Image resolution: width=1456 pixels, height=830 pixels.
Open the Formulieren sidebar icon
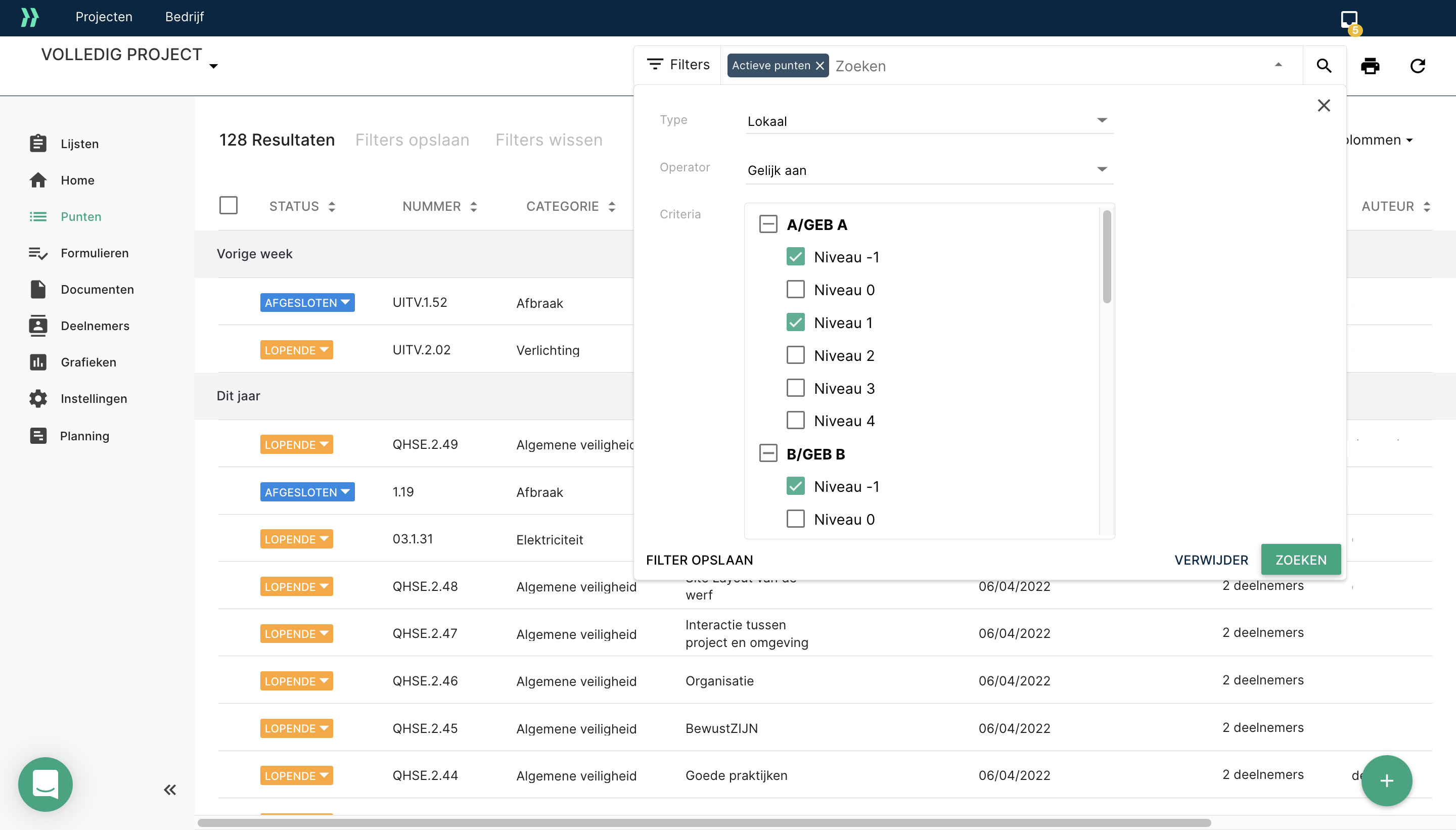pyautogui.click(x=38, y=253)
